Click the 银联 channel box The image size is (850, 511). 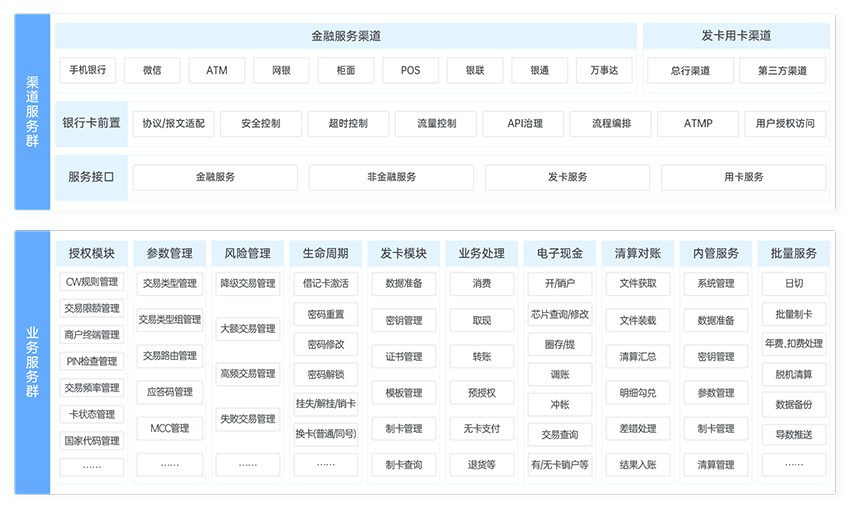(474, 70)
